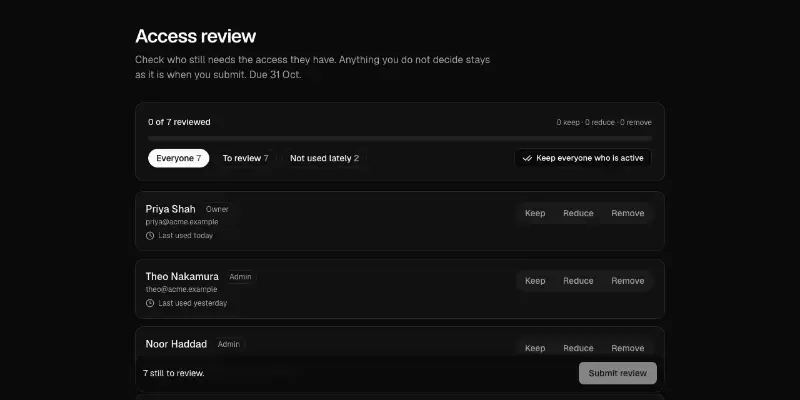
Task: Click the name Noor Haddad
Action: (x=176, y=344)
